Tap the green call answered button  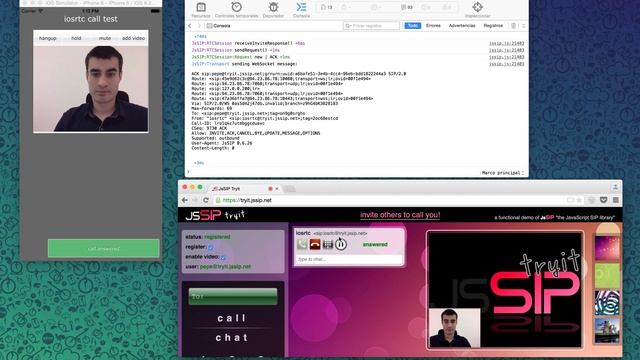103,248
